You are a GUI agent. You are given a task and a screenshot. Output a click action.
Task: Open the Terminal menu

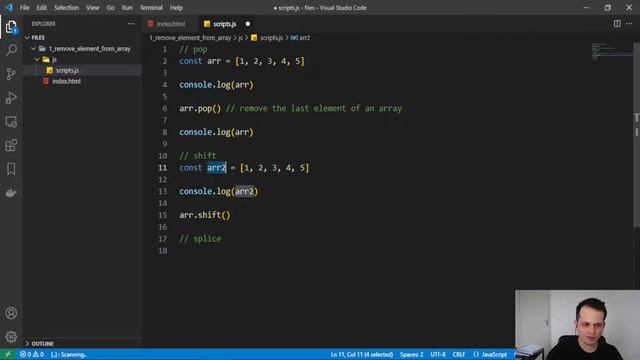tap(151, 8)
